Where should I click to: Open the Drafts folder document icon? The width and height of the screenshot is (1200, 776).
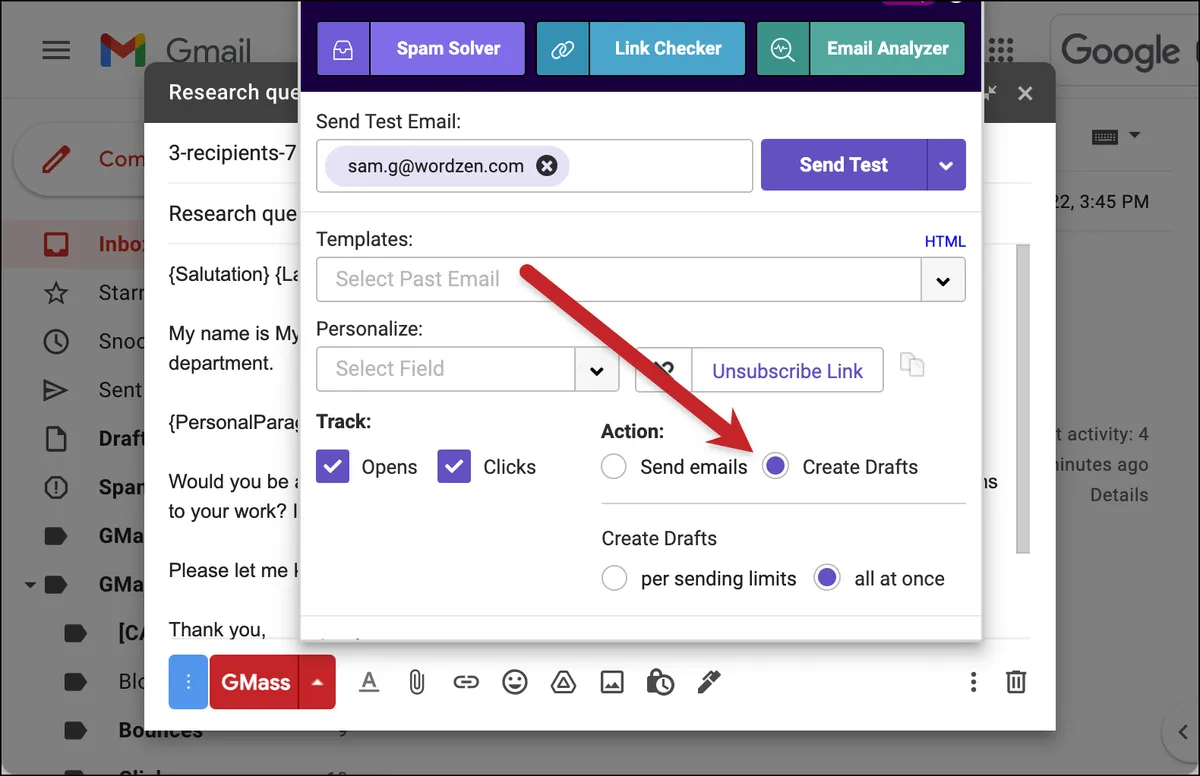click(x=56, y=438)
